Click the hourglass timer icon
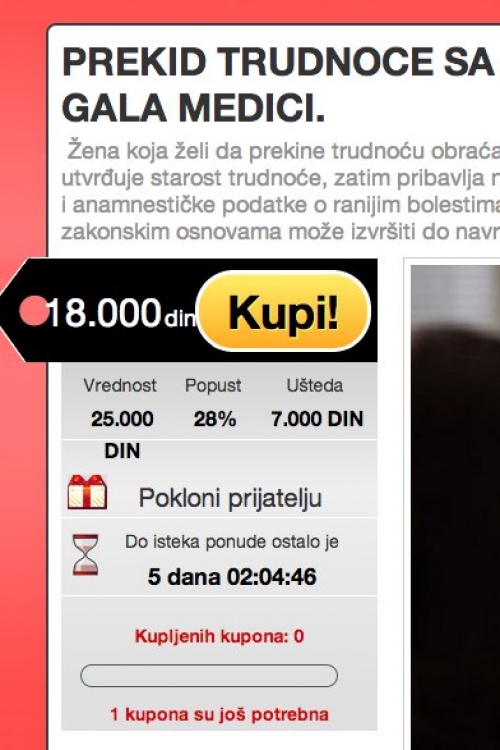Image resolution: width=500 pixels, height=750 pixels. pos(86,555)
